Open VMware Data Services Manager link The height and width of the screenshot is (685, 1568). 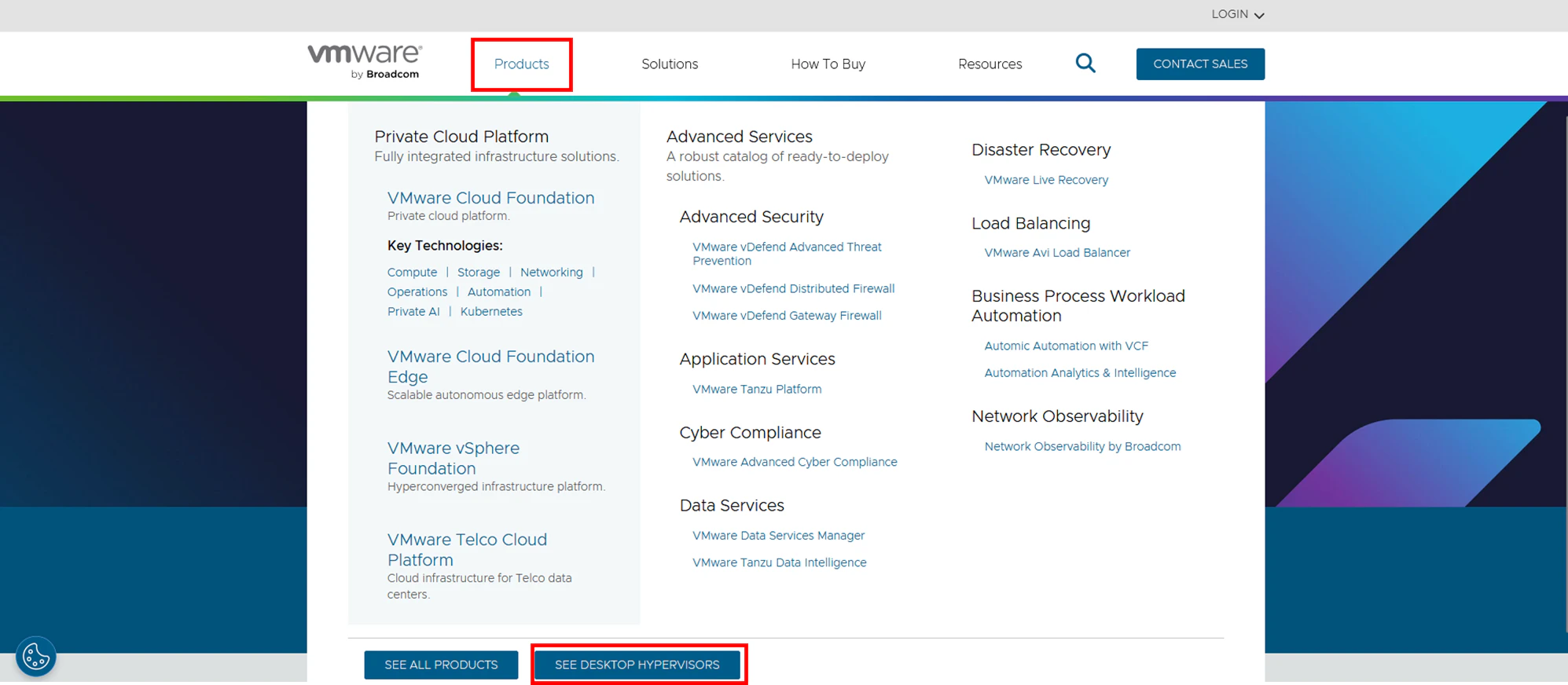[778, 536]
